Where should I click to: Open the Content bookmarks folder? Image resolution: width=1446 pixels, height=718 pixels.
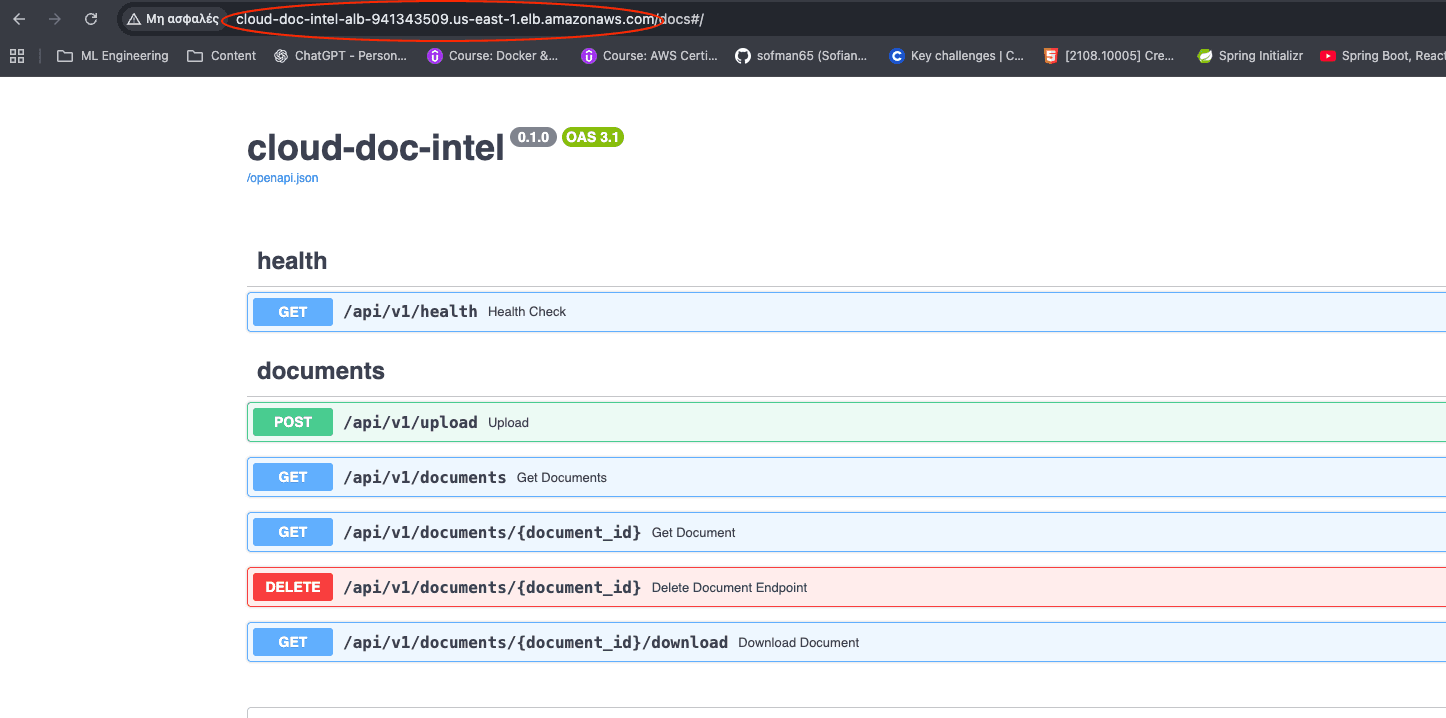tap(222, 56)
